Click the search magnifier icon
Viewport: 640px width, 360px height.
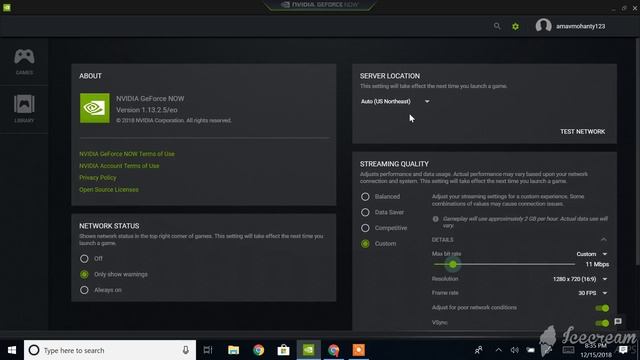pos(497,26)
